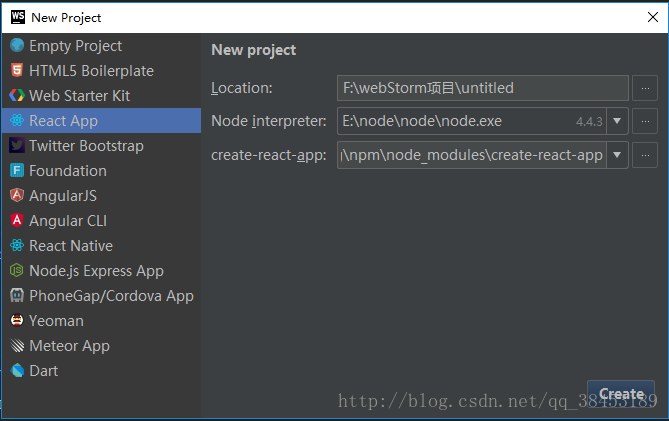Click the Node.js Express App hexagon icon
669x421 pixels.
point(17,270)
